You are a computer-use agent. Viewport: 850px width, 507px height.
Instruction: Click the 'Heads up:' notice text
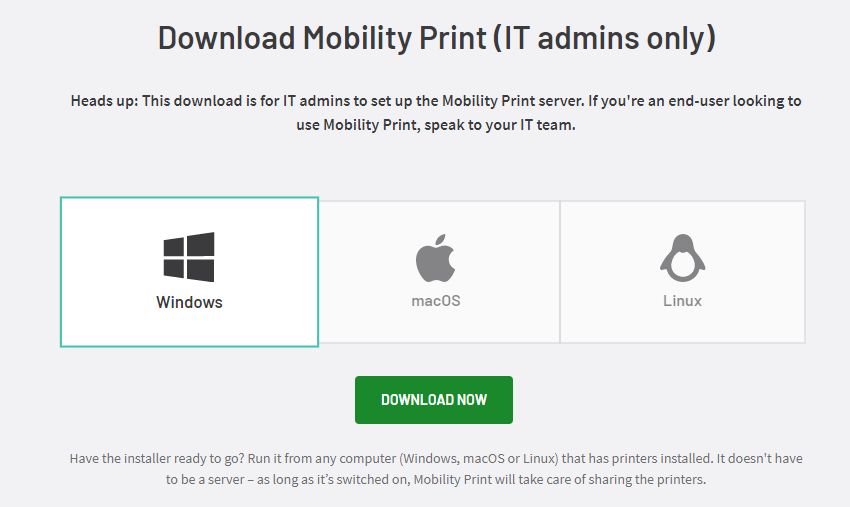point(104,101)
